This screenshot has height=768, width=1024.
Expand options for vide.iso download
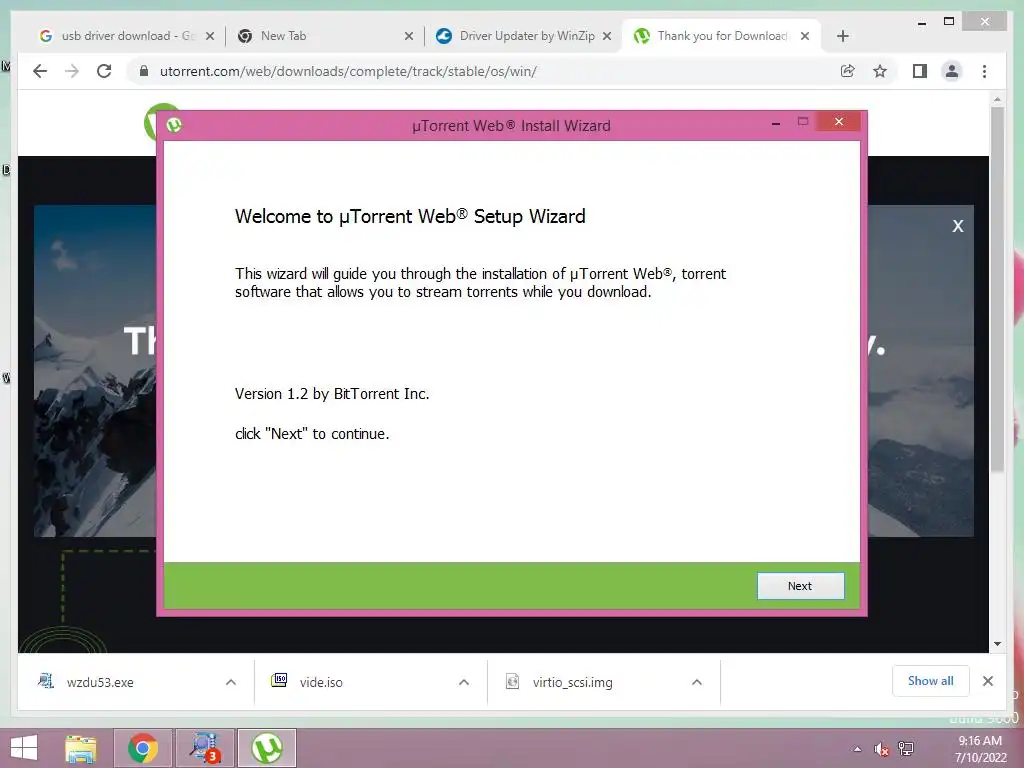(464, 682)
